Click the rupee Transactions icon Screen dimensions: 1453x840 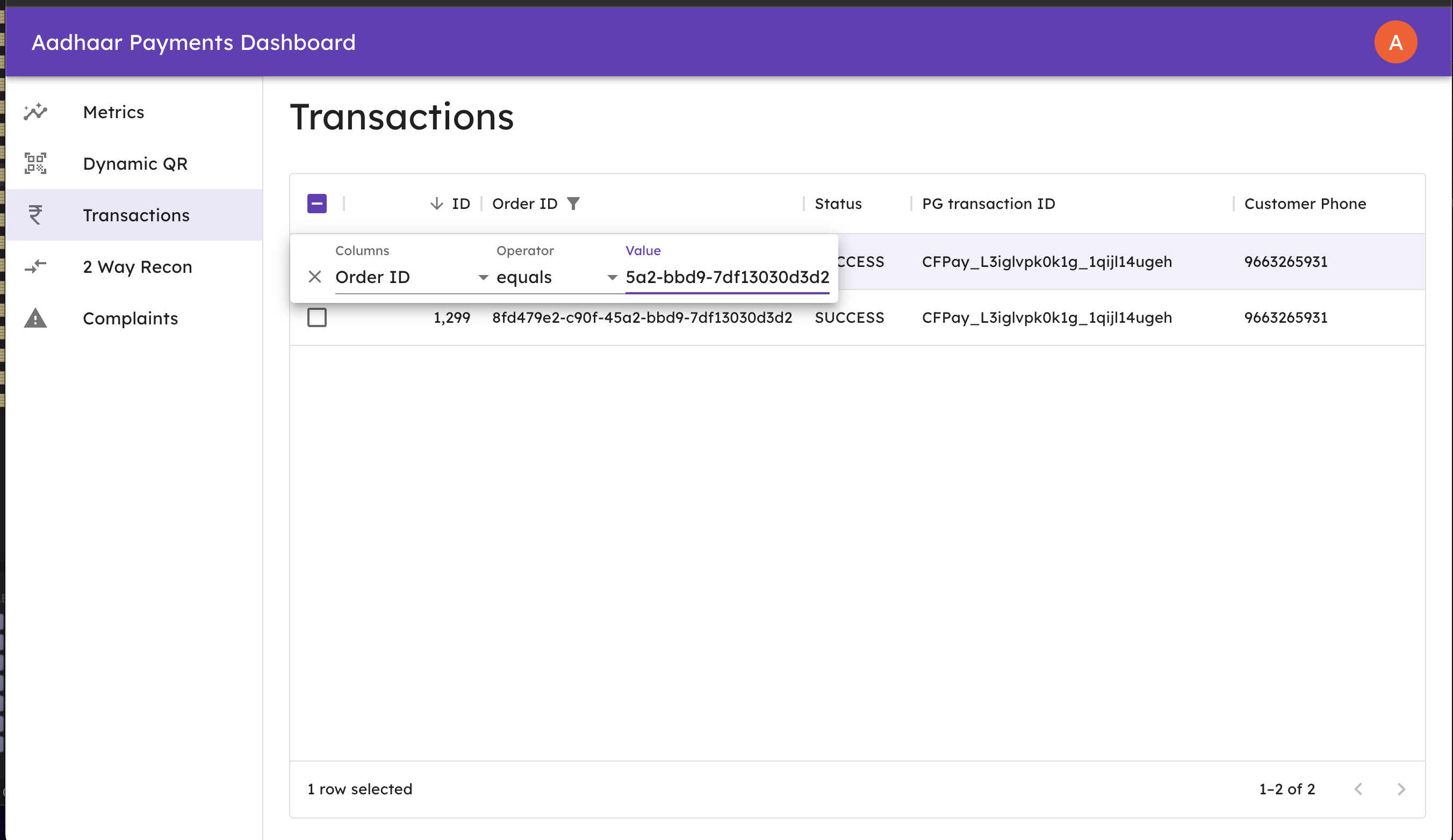35,215
